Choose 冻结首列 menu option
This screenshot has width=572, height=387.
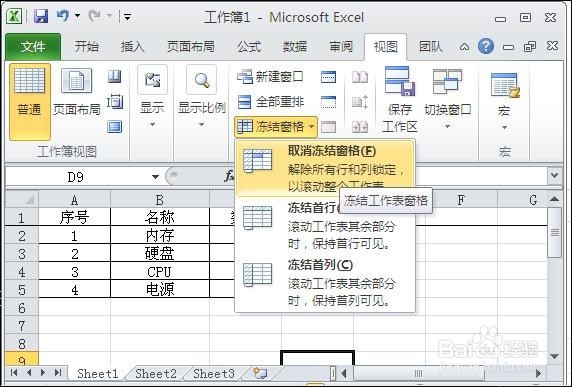click(x=325, y=283)
